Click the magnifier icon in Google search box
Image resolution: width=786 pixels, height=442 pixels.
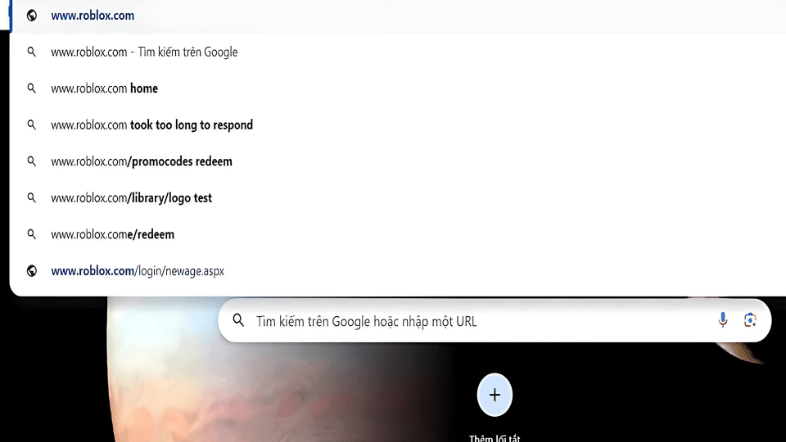[239, 320]
